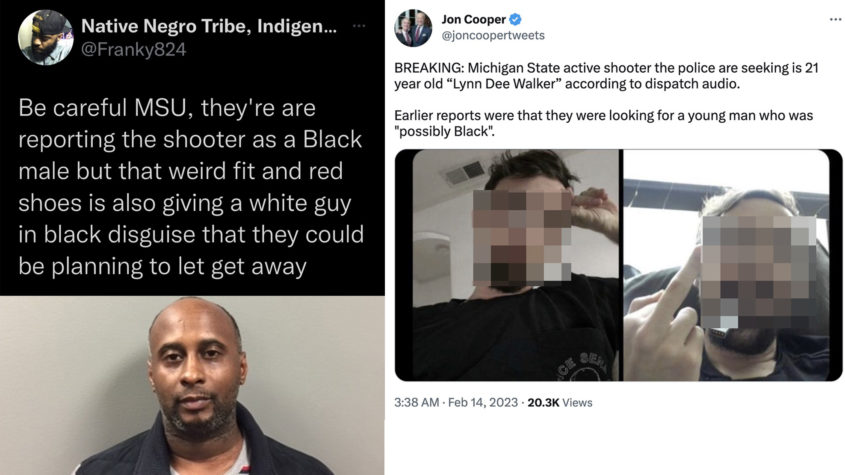Viewport: 845px width, 475px height.
Task: Click the blue verified badge beside Jon Cooper
Action: pyautogui.click(x=515, y=19)
